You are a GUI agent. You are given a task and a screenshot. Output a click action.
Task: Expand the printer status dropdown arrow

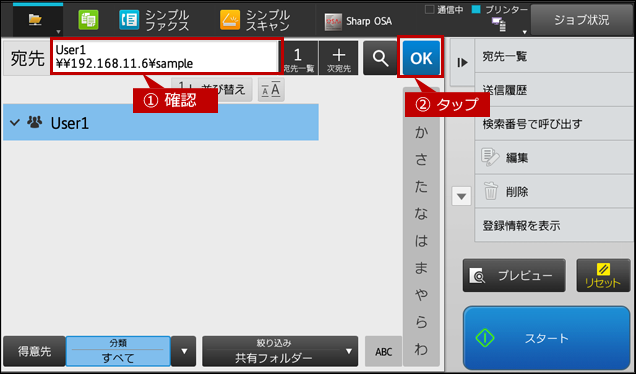[524, 32]
